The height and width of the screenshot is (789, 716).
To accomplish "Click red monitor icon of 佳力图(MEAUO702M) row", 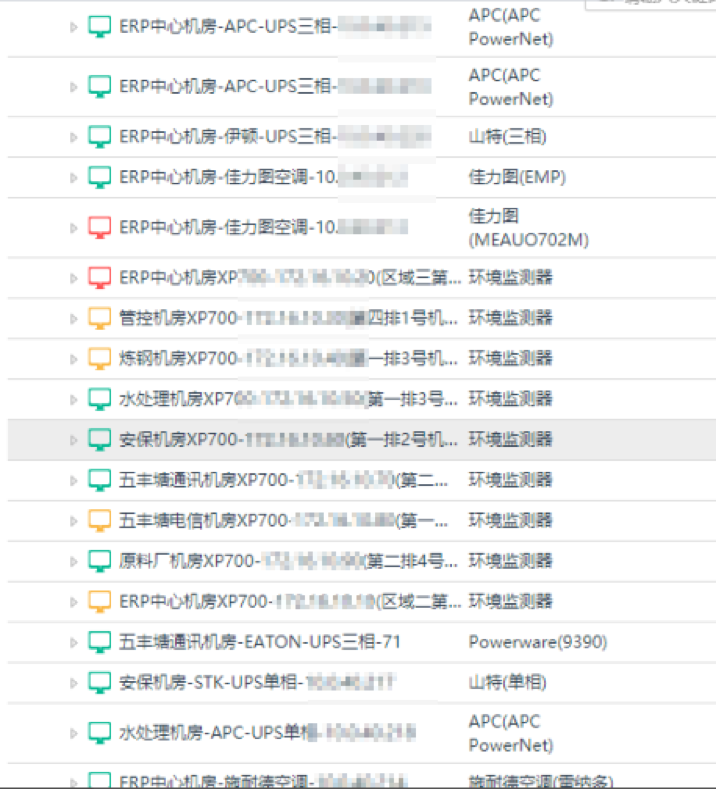I will click(x=100, y=228).
